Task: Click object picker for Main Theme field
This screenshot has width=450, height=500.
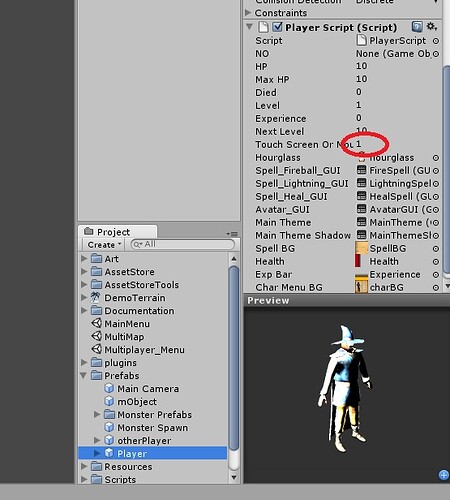Action: [436, 223]
